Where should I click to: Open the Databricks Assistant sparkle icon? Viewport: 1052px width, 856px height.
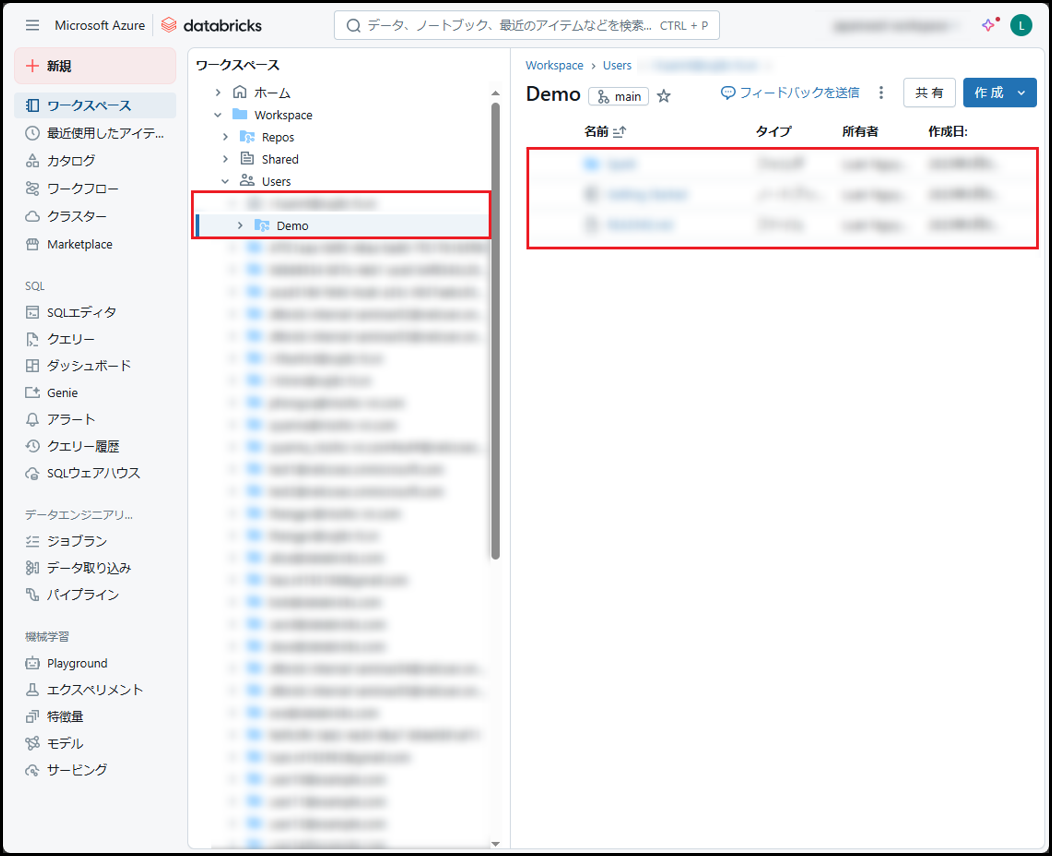(990, 25)
